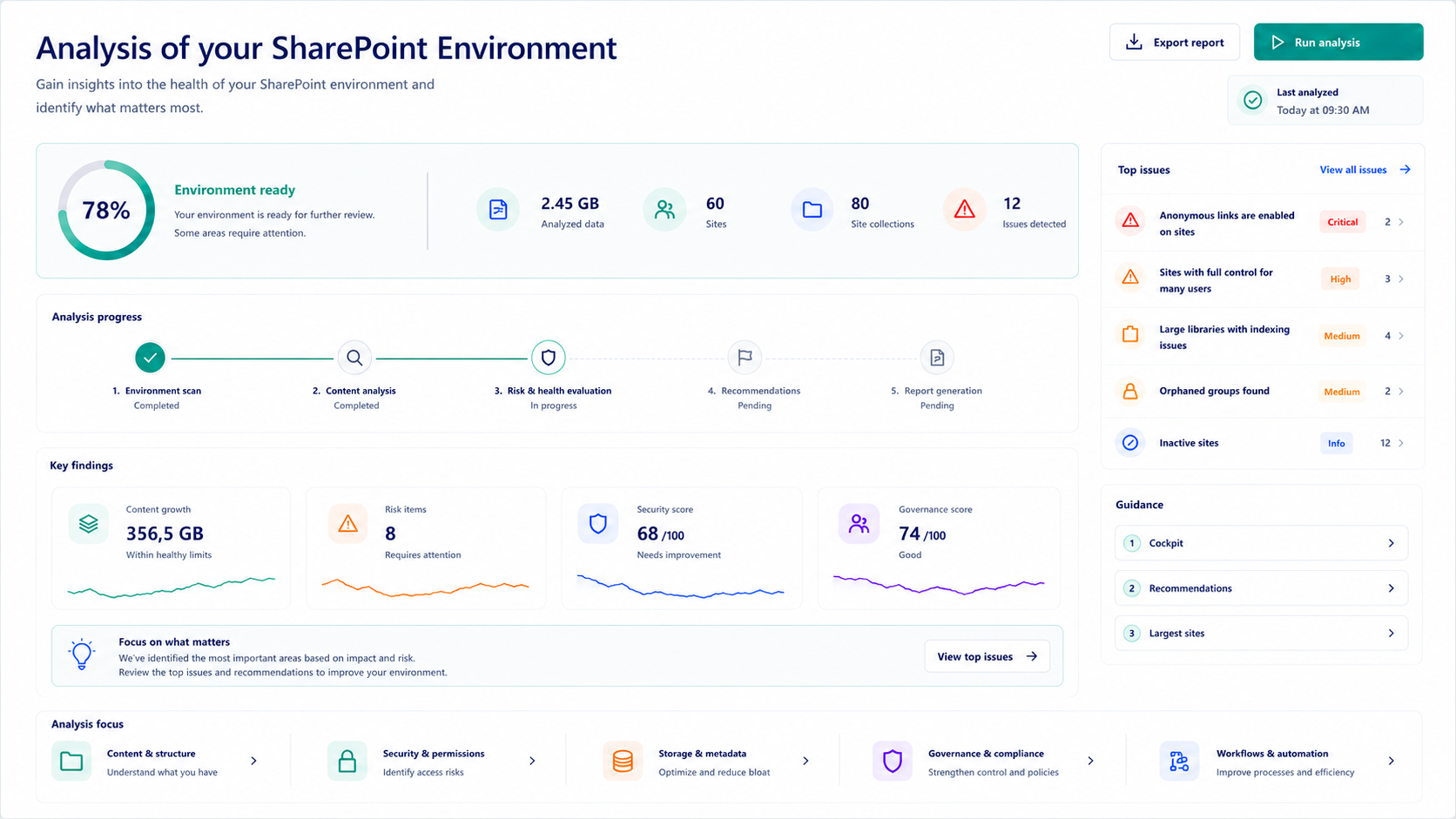
Task: Click the Governance score sparkline chart
Action: pyautogui.click(x=939, y=585)
